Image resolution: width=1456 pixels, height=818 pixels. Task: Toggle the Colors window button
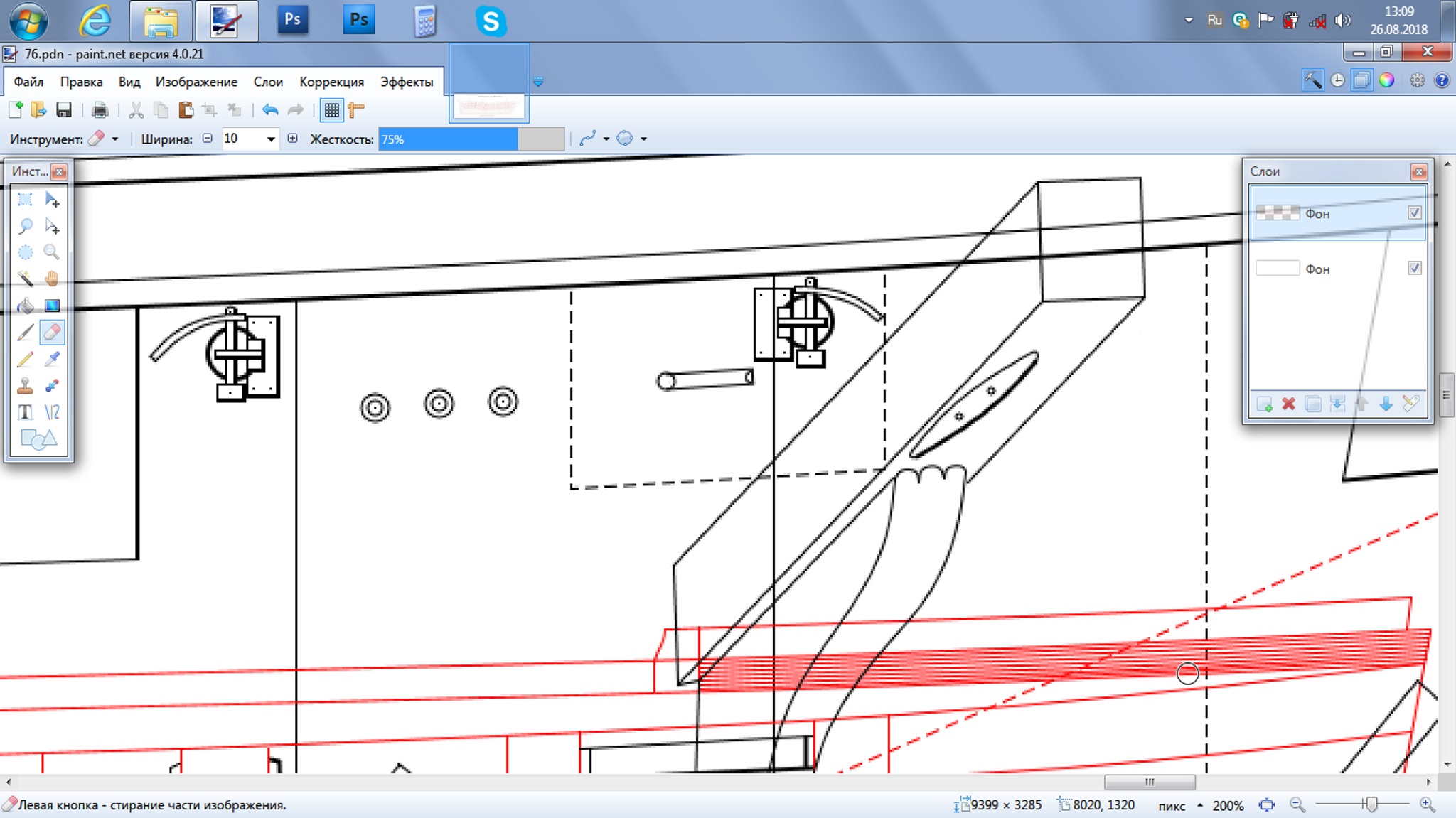(1386, 80)
